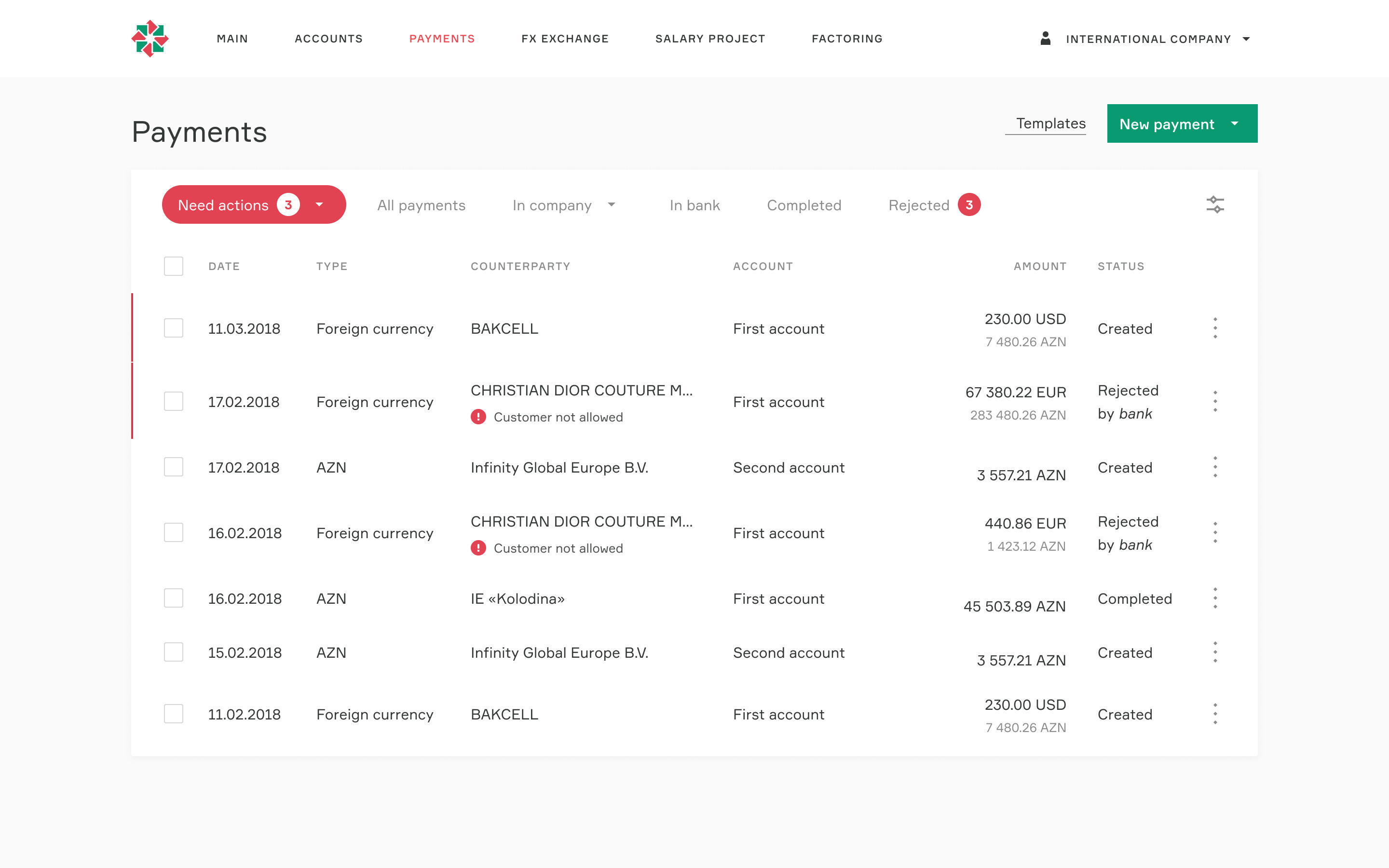1389x868 pixels.
Task: Open the Templates link
Action: pyautogui.click(x=1051, y=123)
